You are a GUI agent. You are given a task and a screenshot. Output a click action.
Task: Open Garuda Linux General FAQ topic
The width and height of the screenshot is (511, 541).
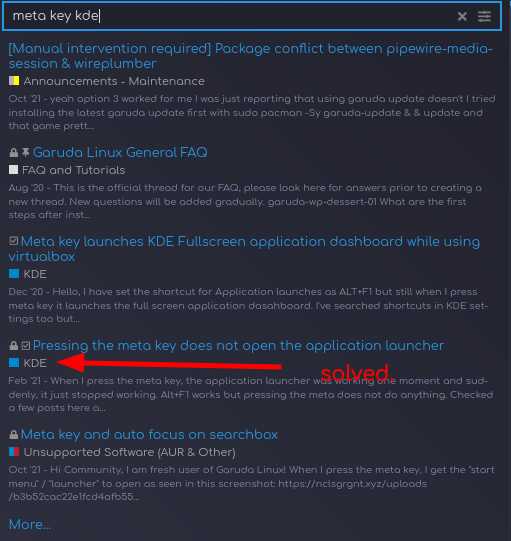click(x=120, y=153)
